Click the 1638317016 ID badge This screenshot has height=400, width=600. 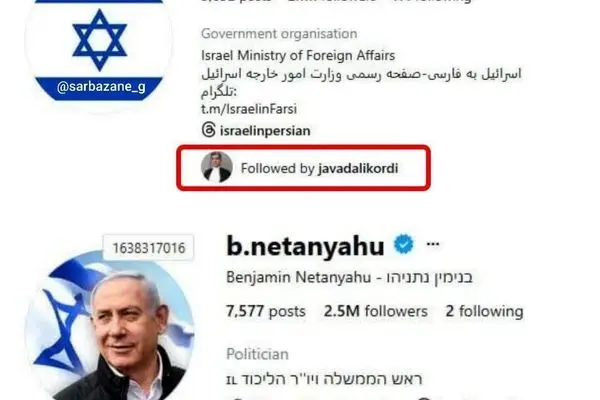pyautogui.click(x=148, y=248)
